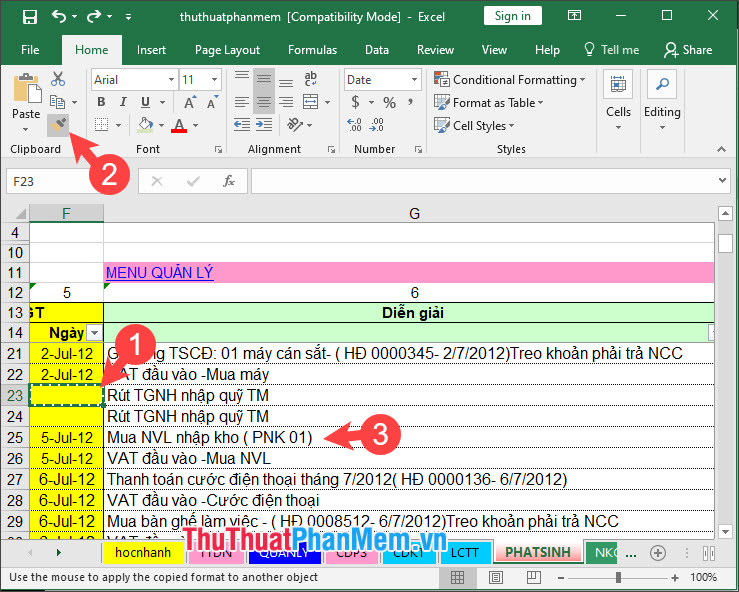
Task: Switch to the Insert ribbon tab
Action: click(x=151, y=50)
